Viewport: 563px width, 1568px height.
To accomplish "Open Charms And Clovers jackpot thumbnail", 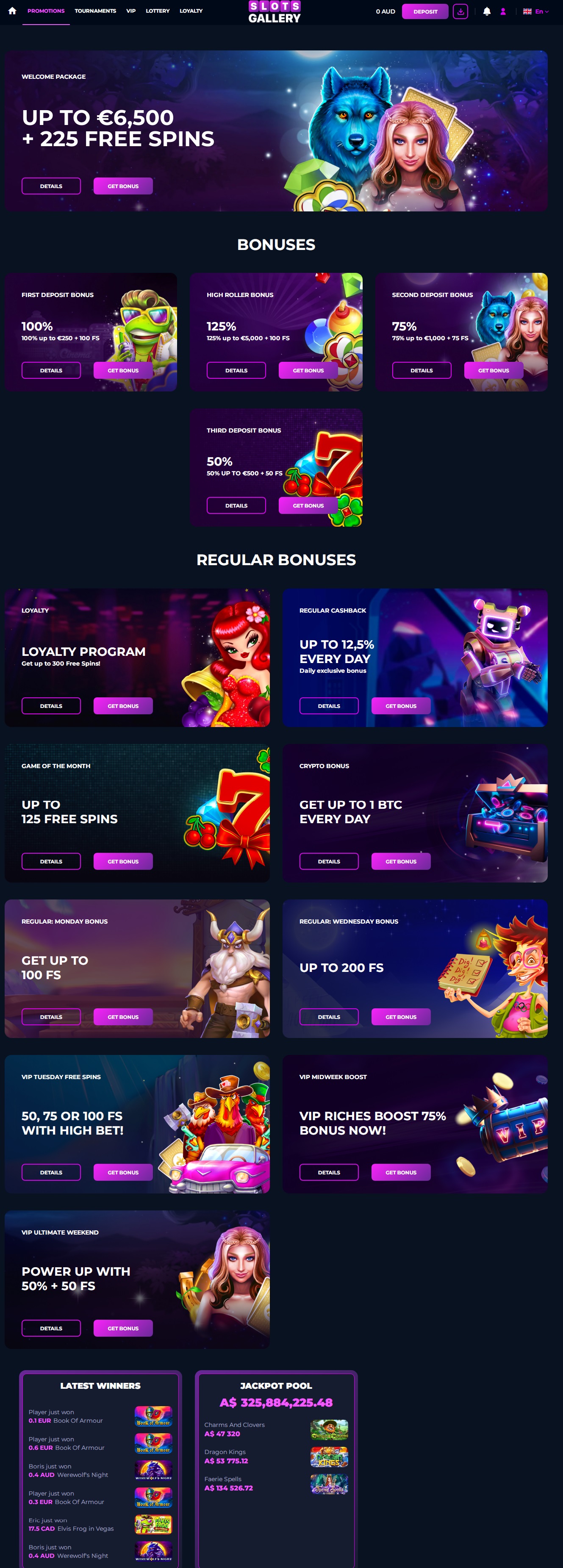I will (x=329, y=1429).
